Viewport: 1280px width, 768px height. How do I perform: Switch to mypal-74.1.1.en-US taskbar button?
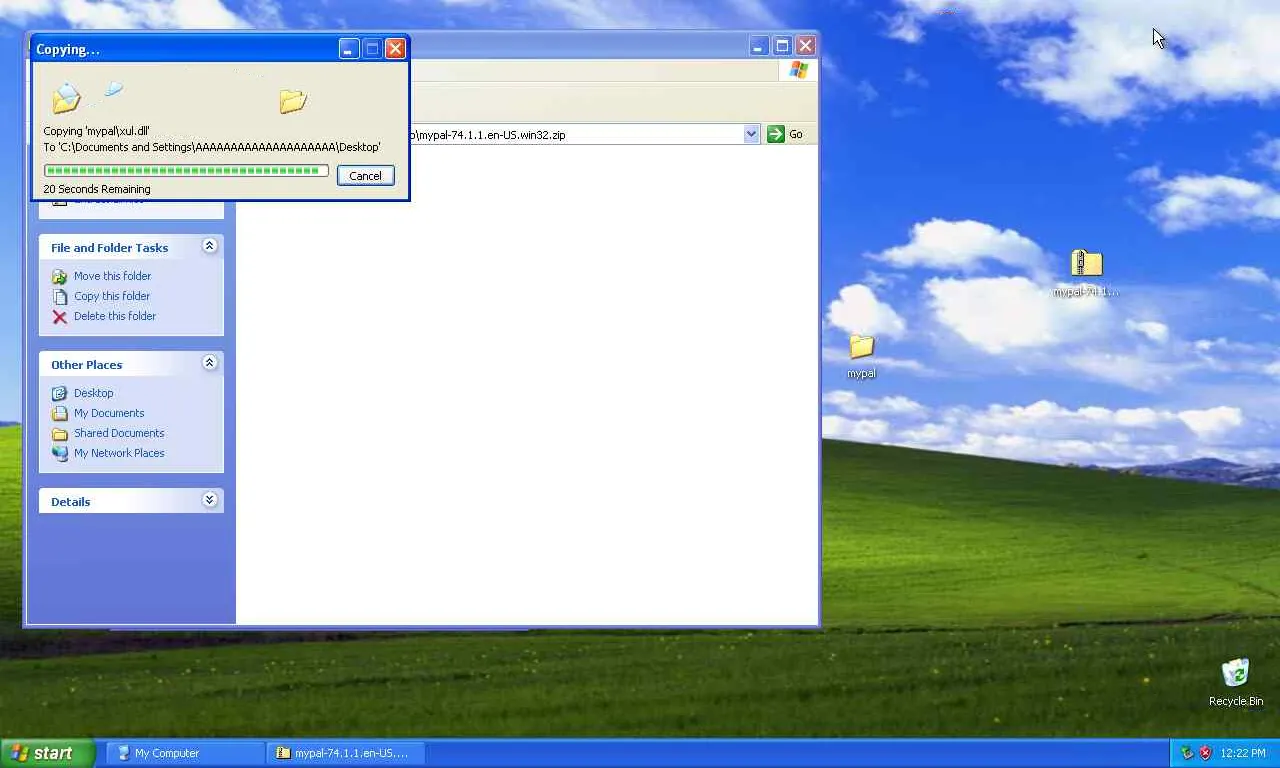346,753
